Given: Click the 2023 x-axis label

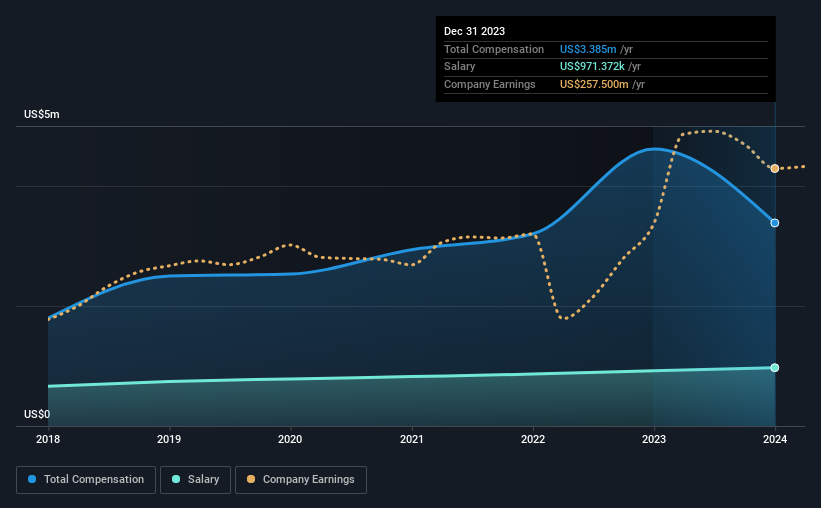Looking at the screenshot, I should 654,439.
